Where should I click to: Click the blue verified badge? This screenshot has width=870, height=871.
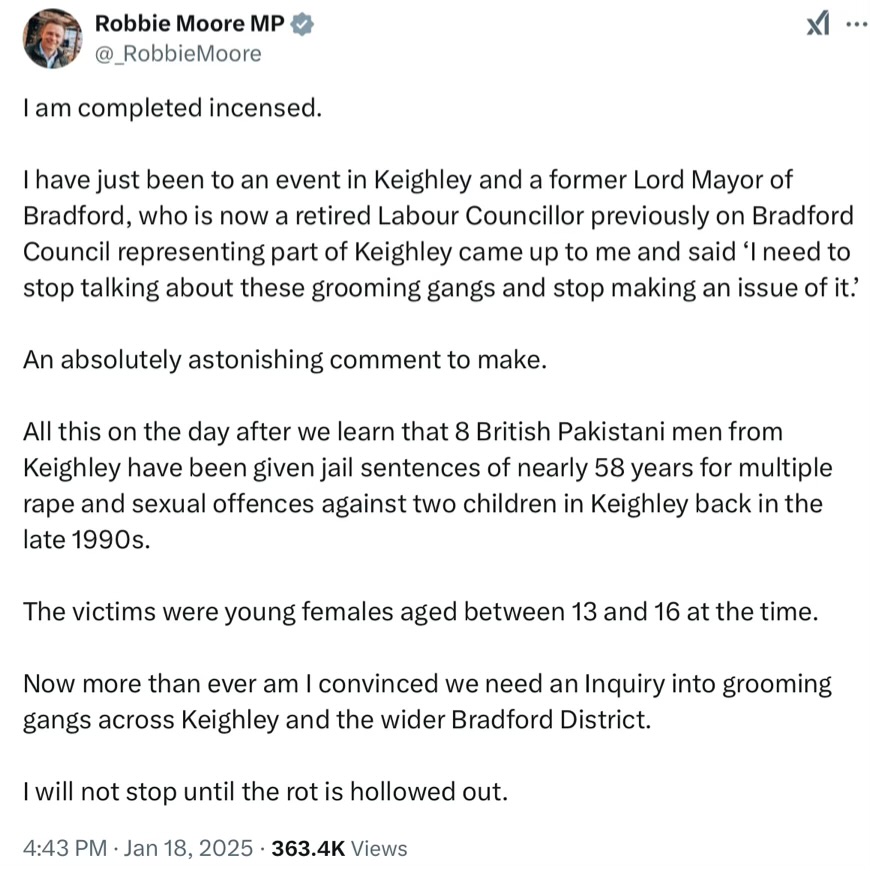tap(302, 25)
